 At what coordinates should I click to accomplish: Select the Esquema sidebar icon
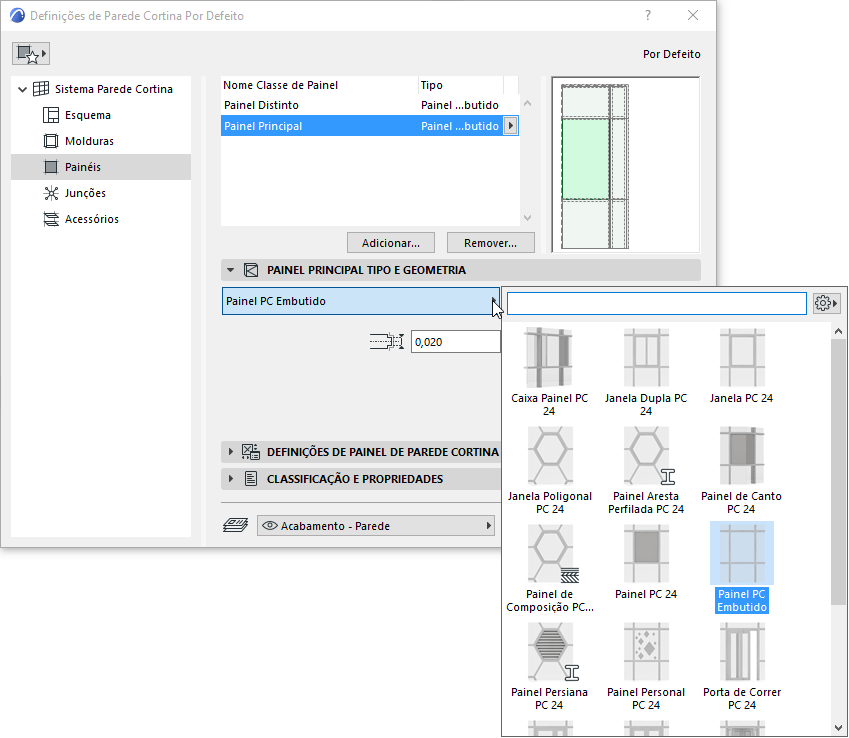coord(51,115)
